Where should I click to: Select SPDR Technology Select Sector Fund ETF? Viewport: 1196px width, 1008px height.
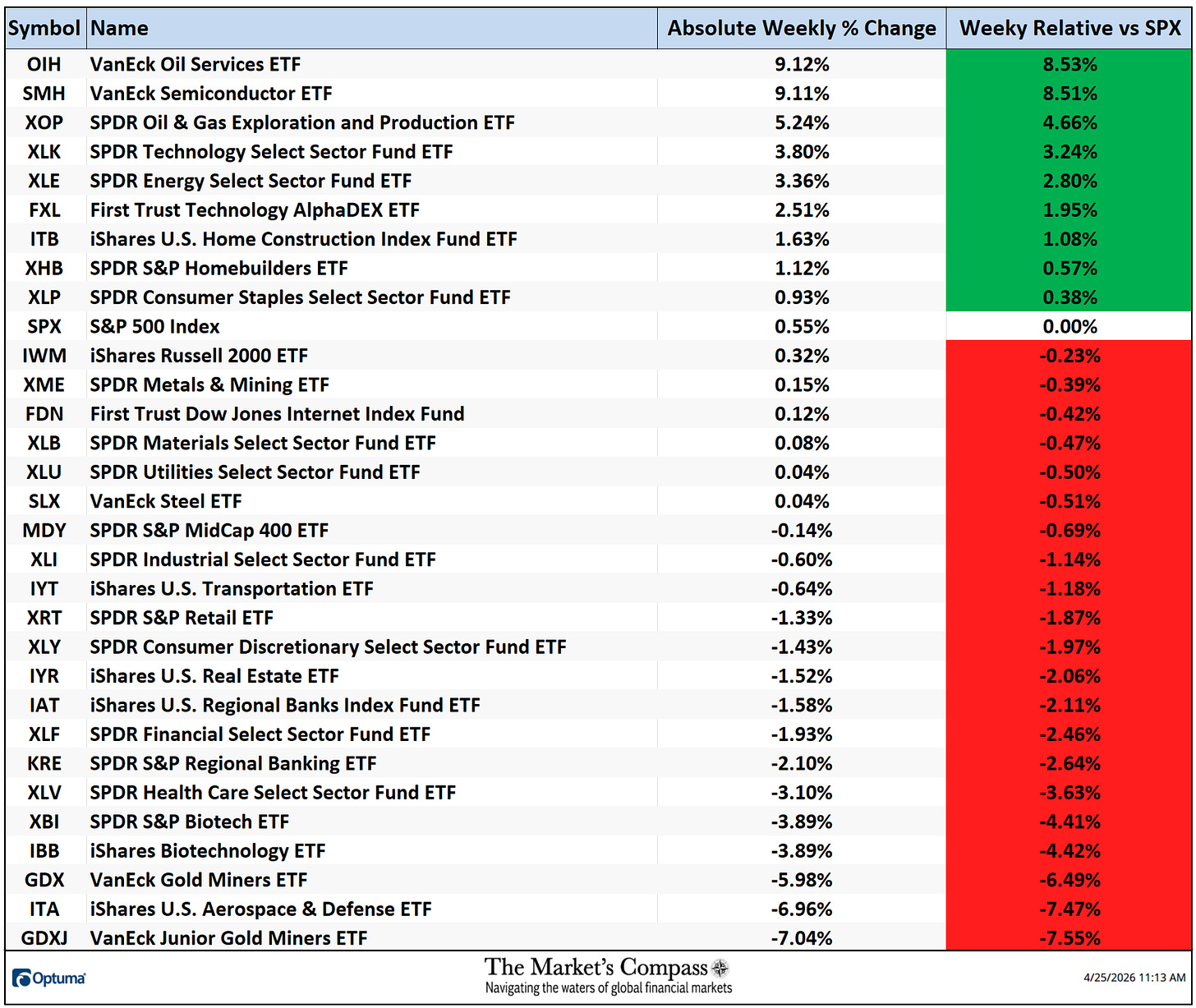coord(271,152)
